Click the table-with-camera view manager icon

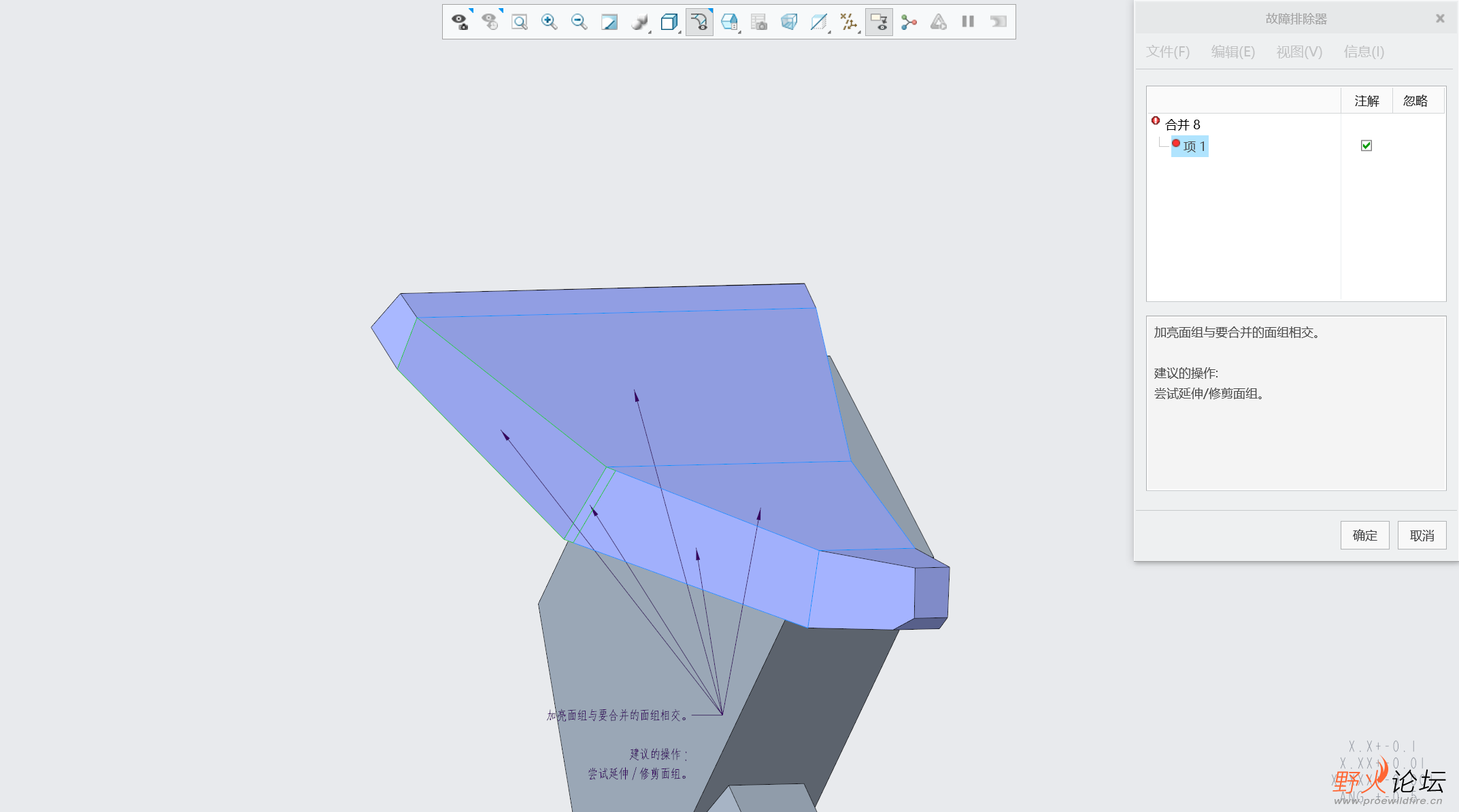759,22
